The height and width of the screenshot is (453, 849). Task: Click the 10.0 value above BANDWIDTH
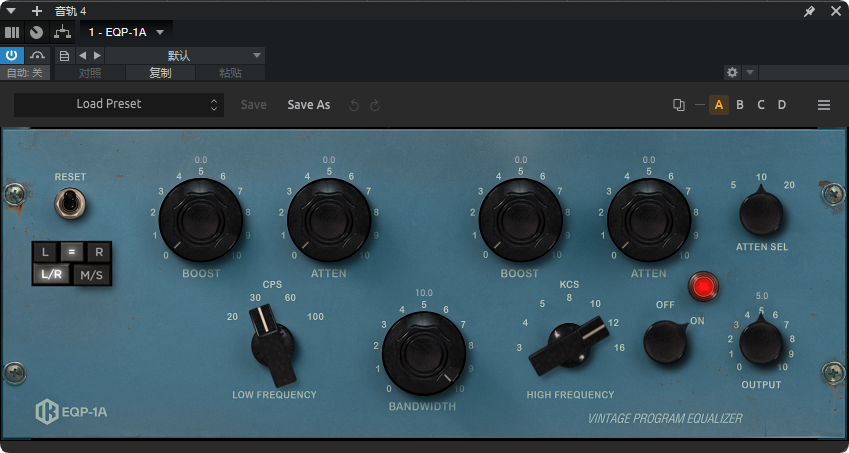424,293
